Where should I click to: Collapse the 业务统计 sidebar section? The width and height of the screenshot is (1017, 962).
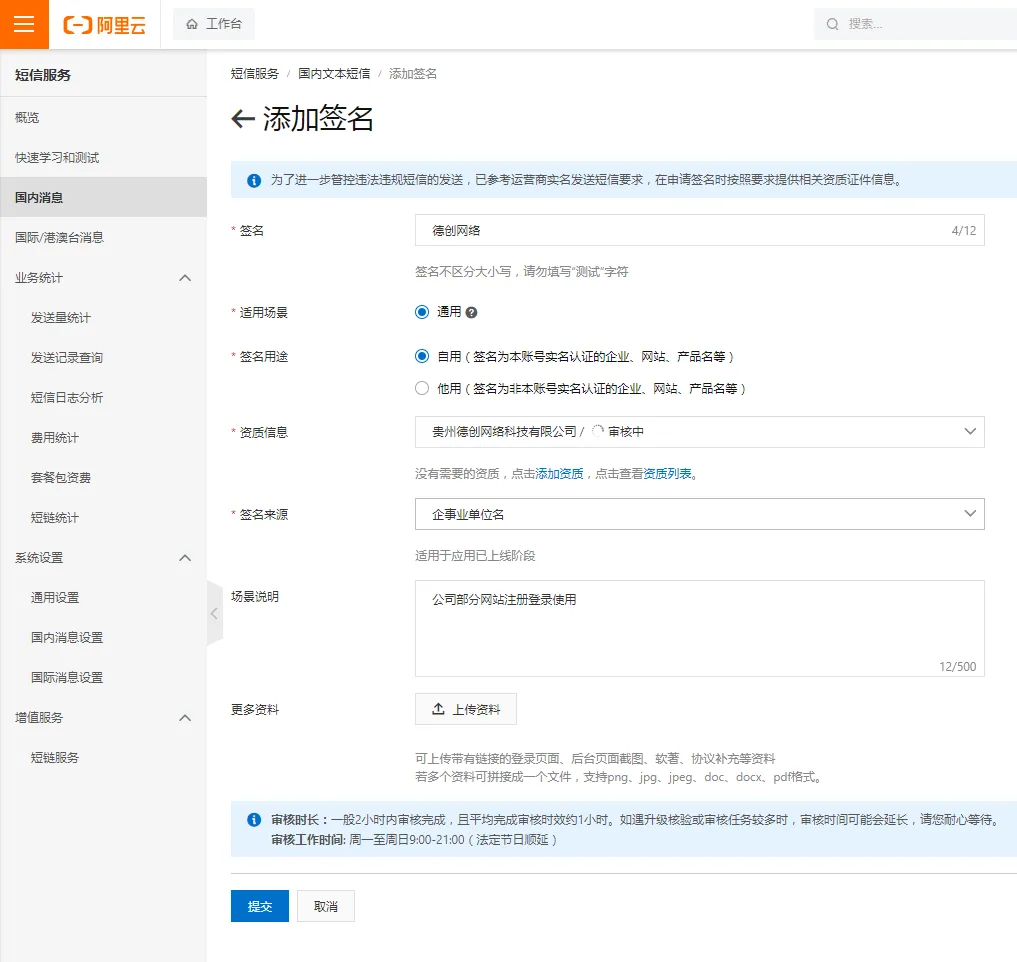point(184,277)
